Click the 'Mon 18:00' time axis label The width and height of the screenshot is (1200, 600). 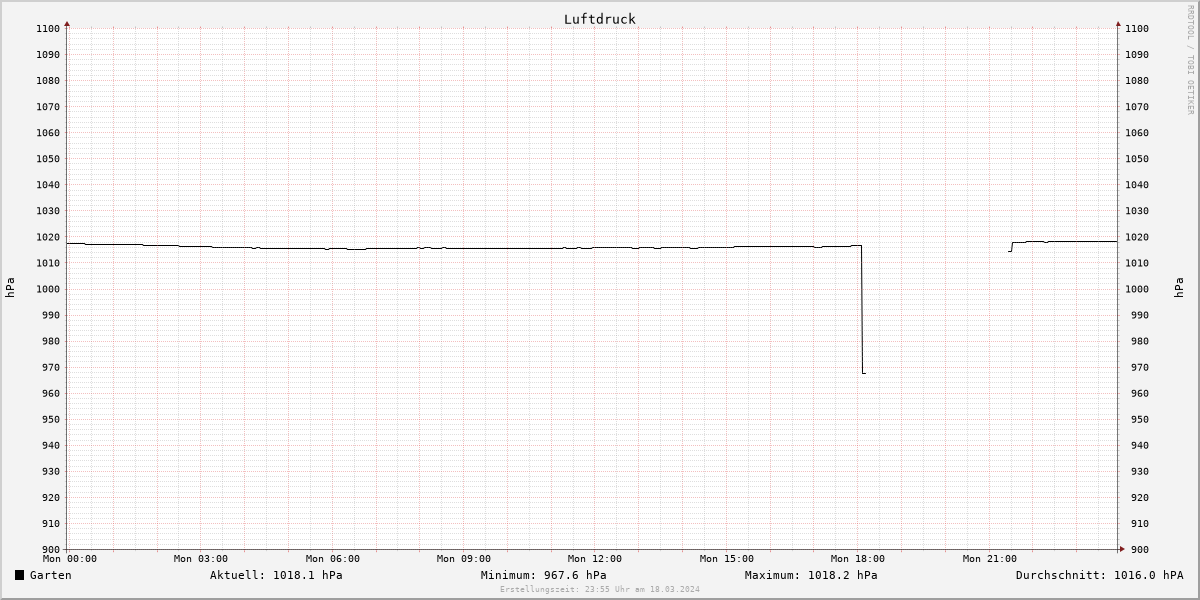point(858,559)
